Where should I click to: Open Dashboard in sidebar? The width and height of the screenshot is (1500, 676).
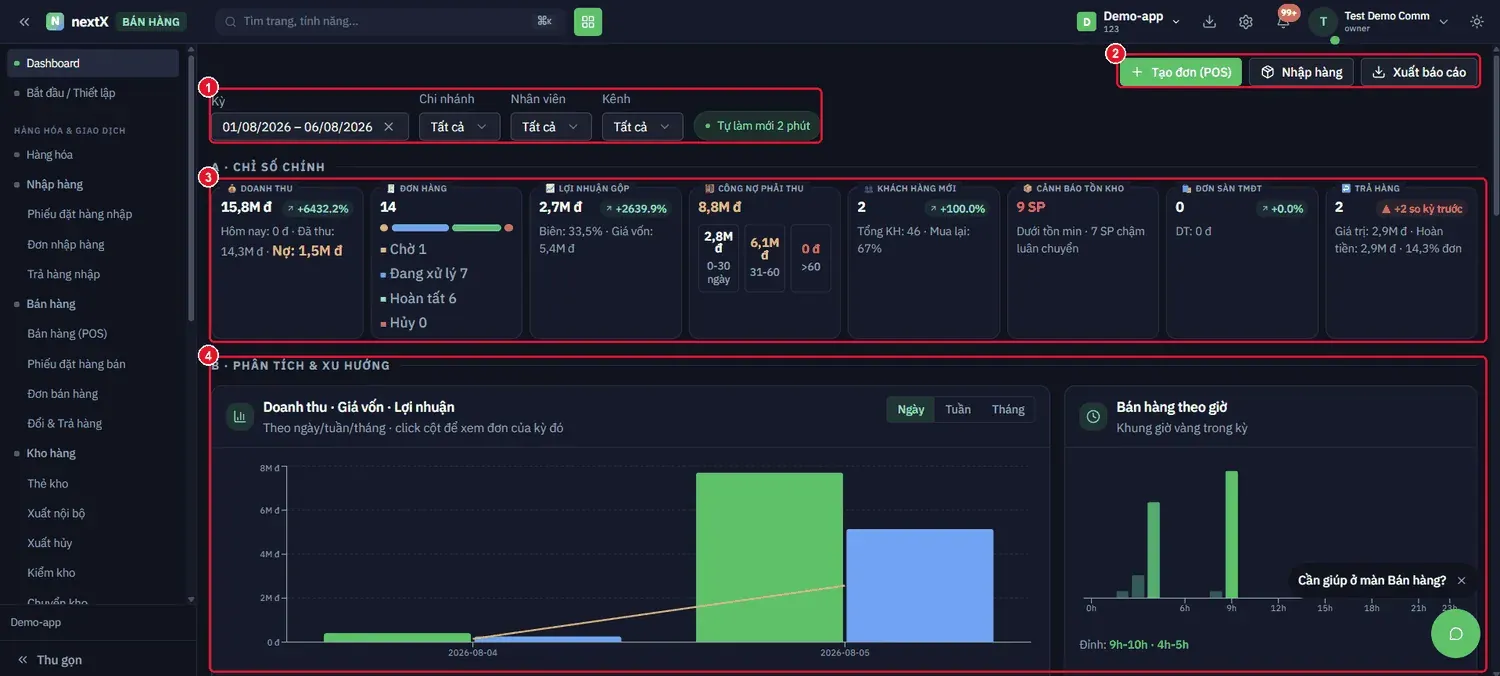tap(93, 63)
